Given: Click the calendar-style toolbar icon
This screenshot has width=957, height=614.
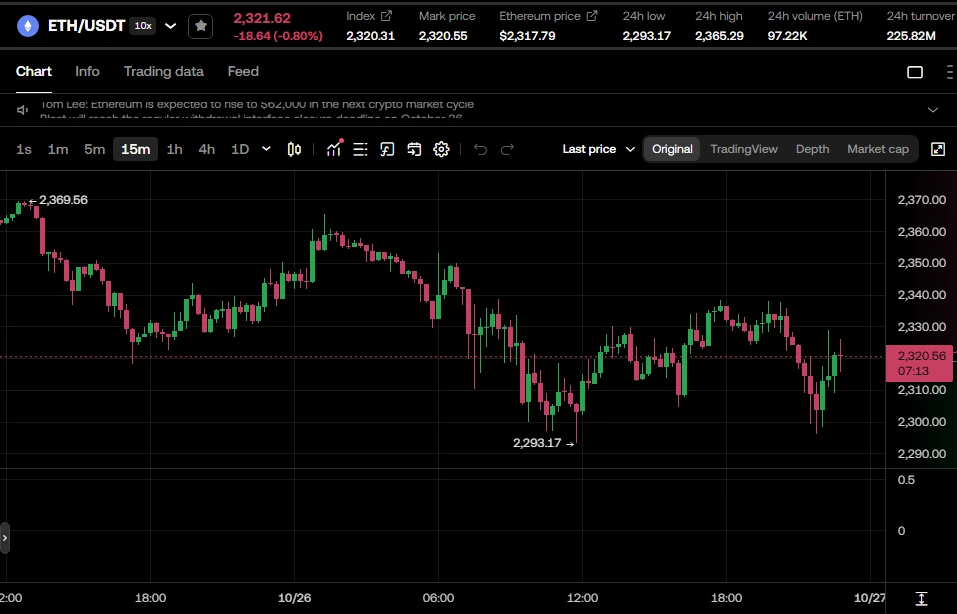Looking at the screenshot, I should [414, 150].
